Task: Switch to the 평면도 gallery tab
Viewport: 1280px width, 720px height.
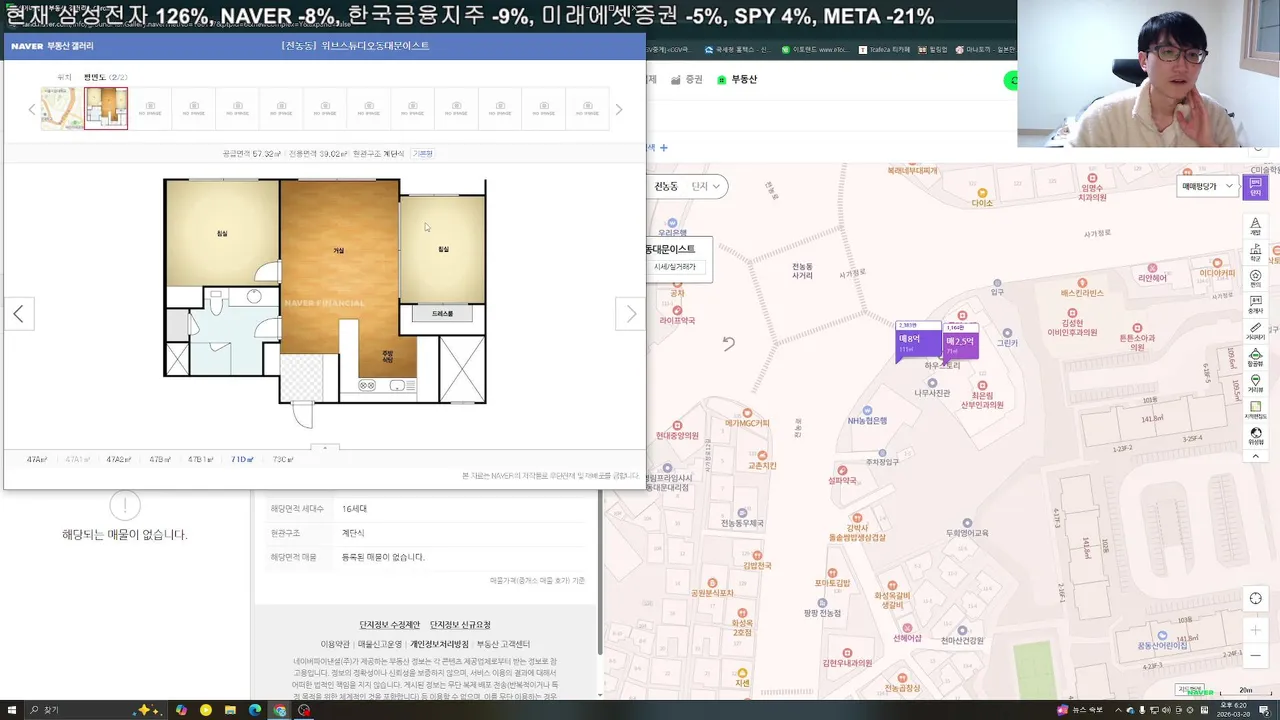Action: tap(105, 77)
